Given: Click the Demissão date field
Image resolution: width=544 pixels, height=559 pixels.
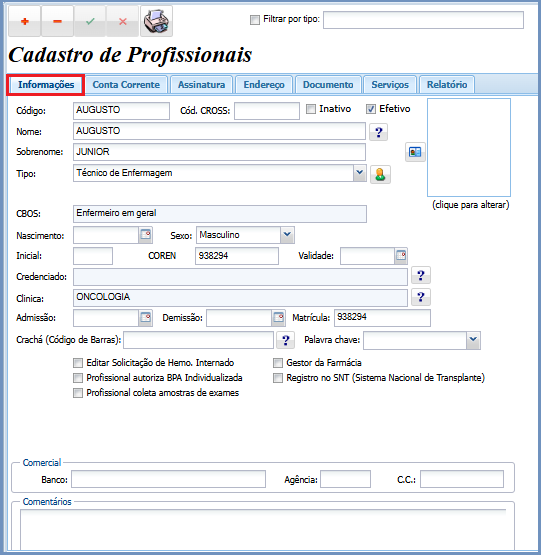Looking at the screenshot, I should pyautogui.click(x=240, y=319).
